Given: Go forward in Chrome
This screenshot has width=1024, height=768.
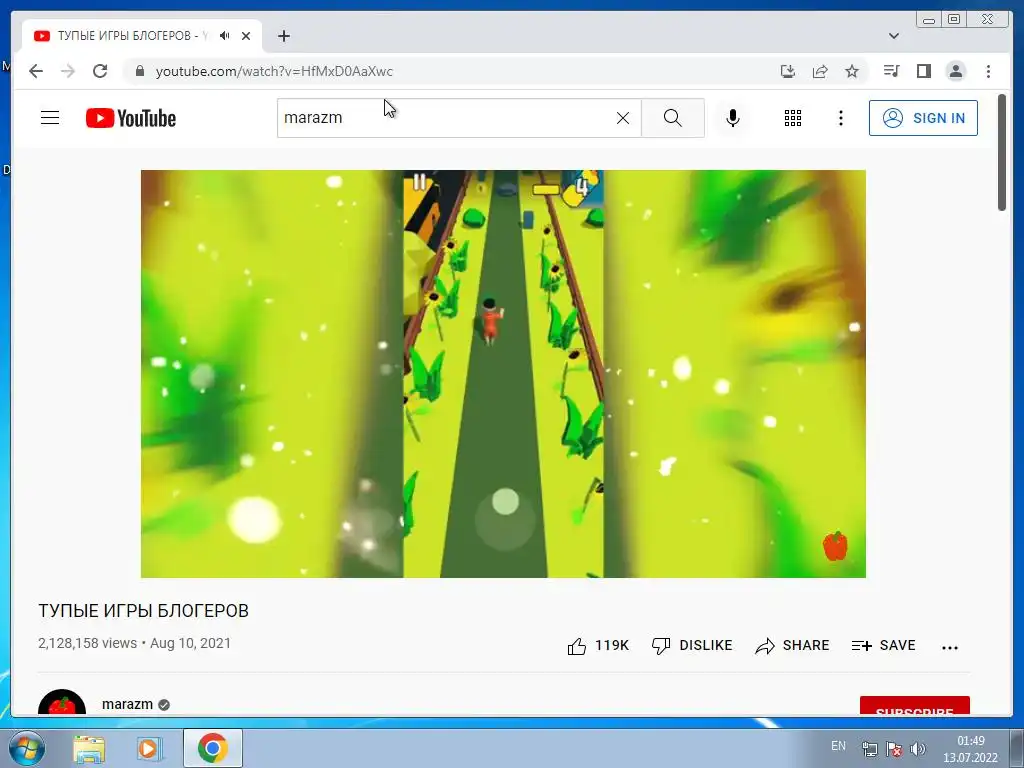Looking at the screenshot, I should click(68, 71).
